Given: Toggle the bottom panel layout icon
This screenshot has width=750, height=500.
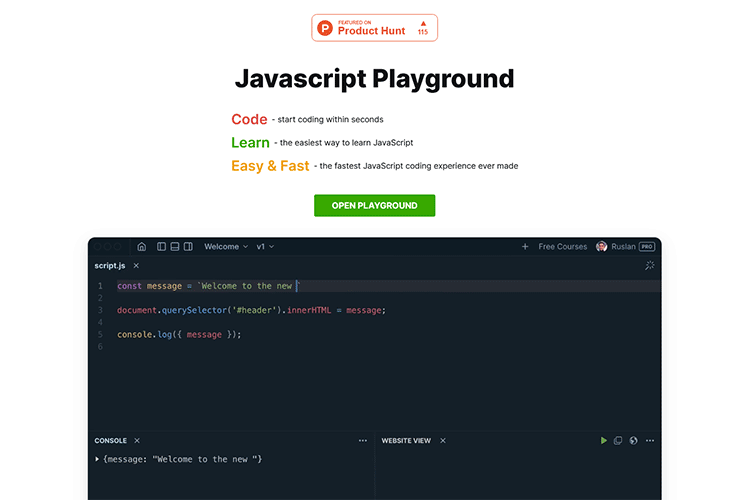Looking at the screenshot, I should [x=175, y=246].
